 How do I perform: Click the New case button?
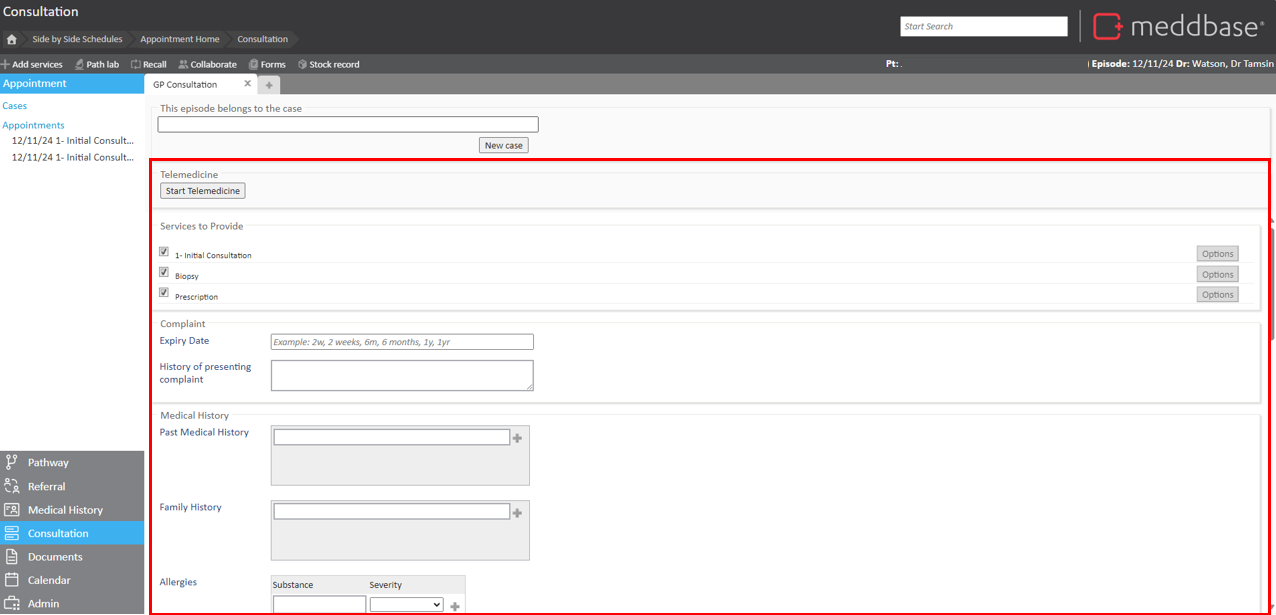tap(503, 145)
